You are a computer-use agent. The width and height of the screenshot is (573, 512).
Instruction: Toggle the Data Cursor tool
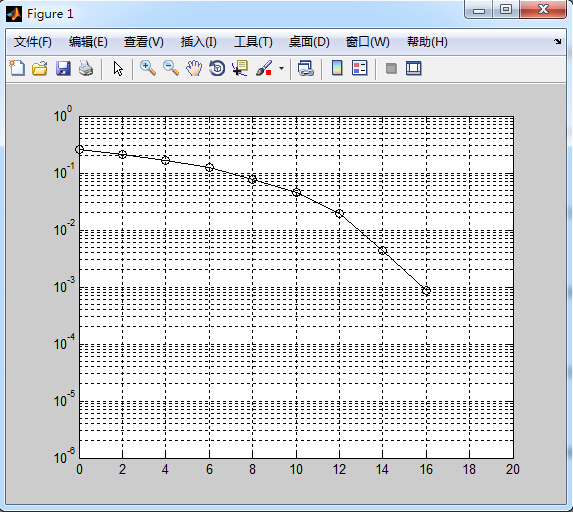pos(240,68)
